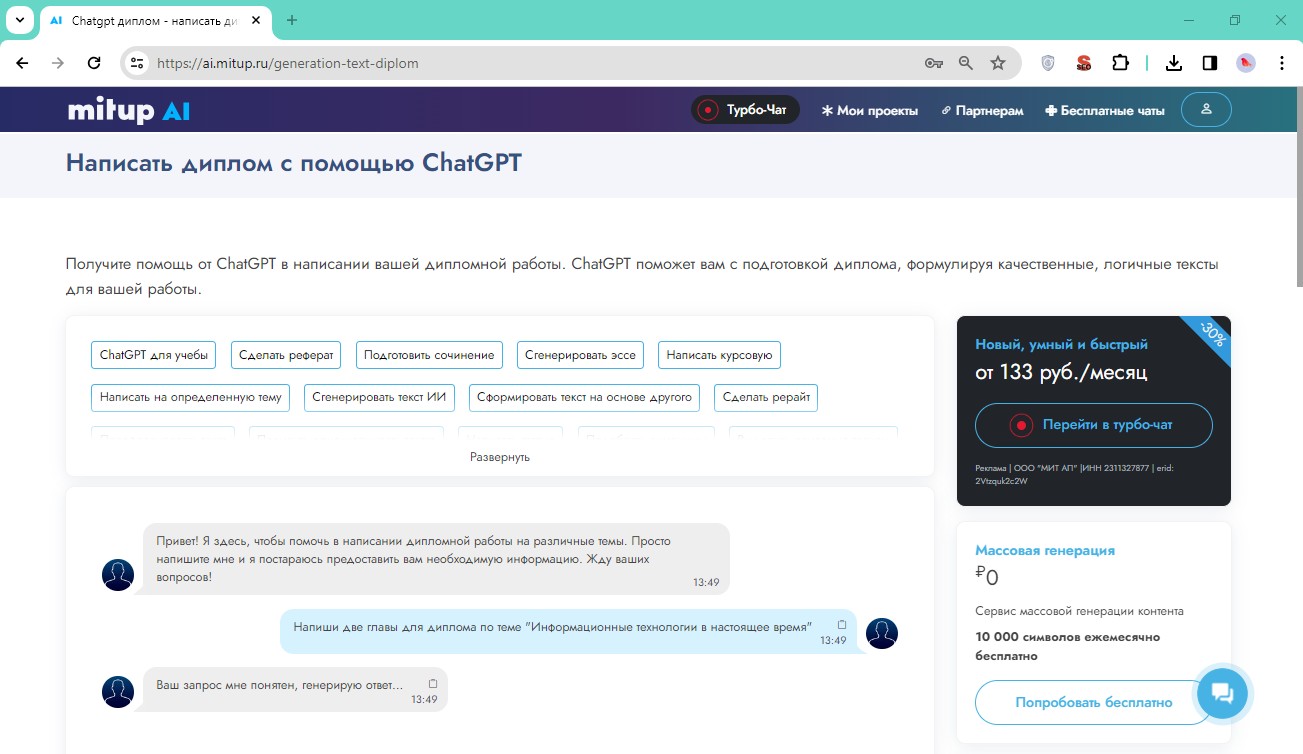Click the Турбо-Чат button in header
The height and width of the screenshot is (754, 1303).
tap(745, 110)
